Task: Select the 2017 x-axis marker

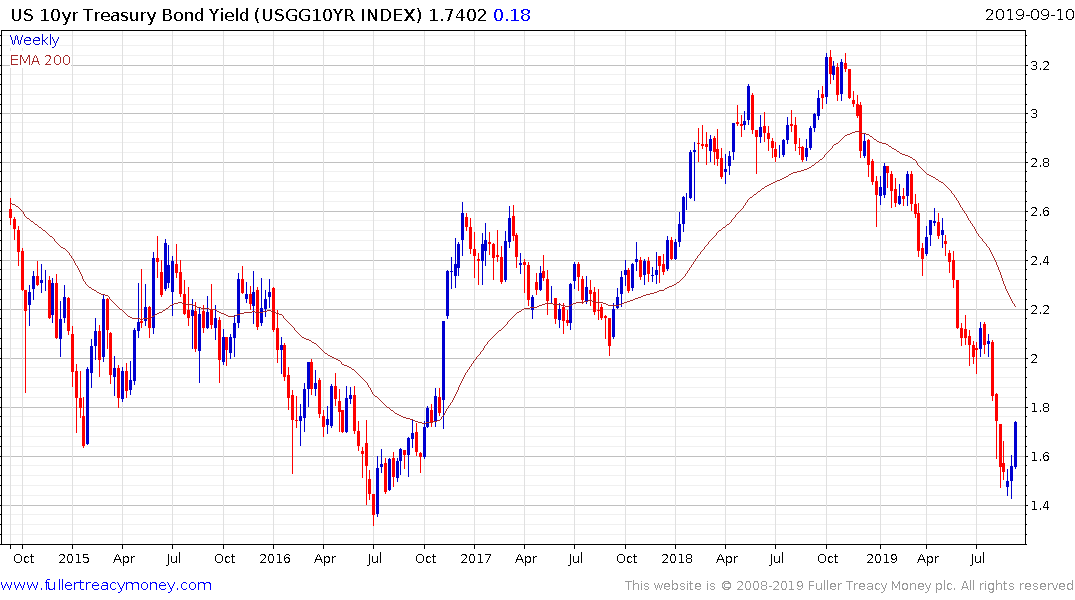Action: click(x=476, y=558)
